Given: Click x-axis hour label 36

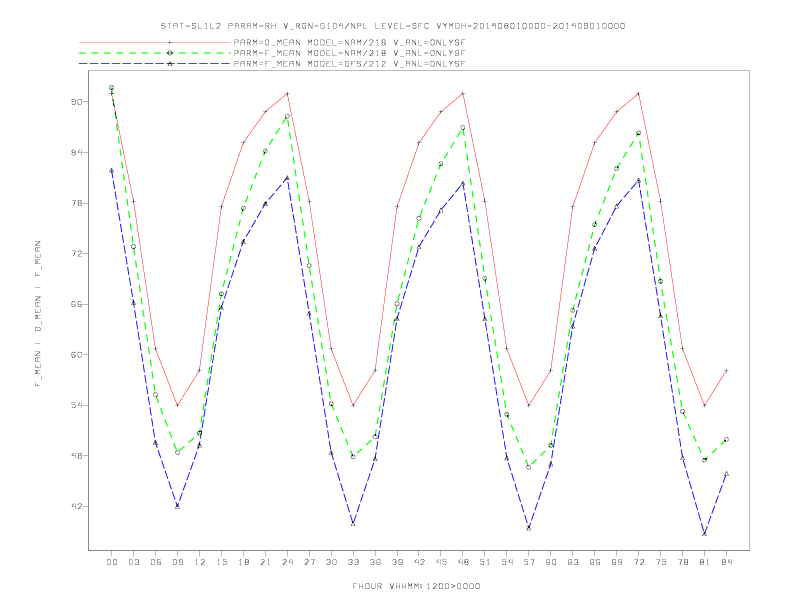Looking at the screenshot, I should [375, 562].
